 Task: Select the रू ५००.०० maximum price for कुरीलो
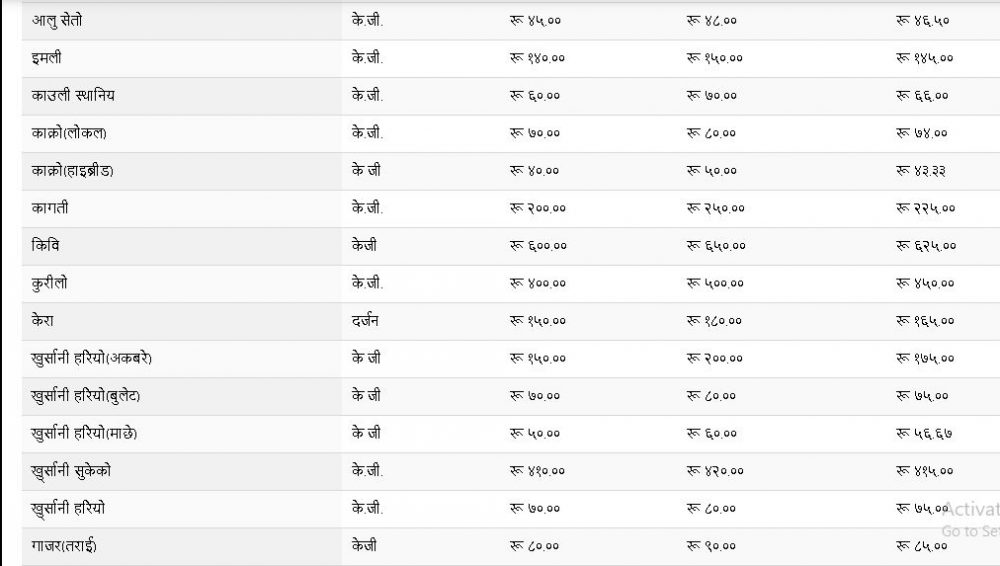(715, 283)
